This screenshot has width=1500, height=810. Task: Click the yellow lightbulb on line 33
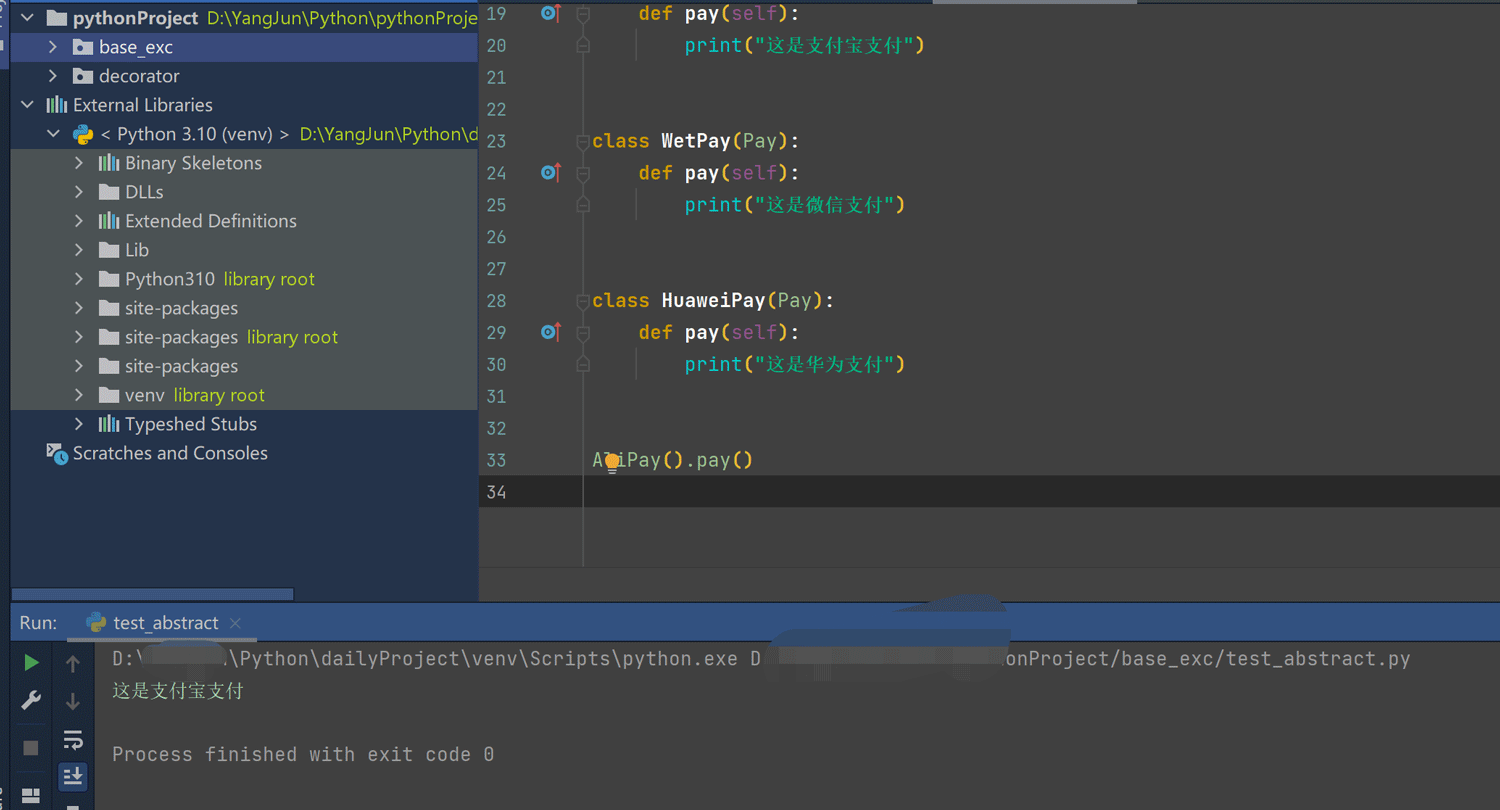(612, 462)
